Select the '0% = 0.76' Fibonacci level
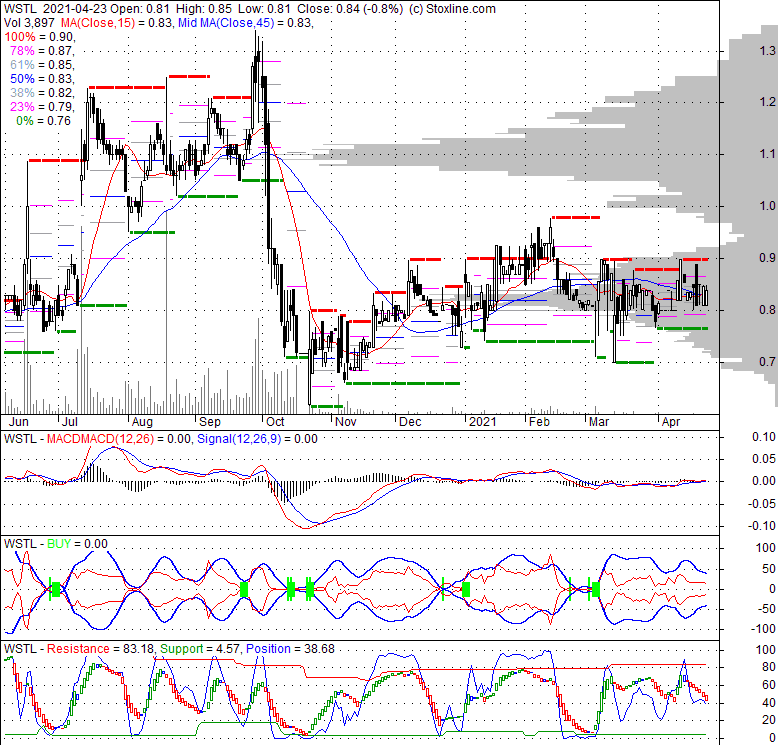 [x=44, y=121]
